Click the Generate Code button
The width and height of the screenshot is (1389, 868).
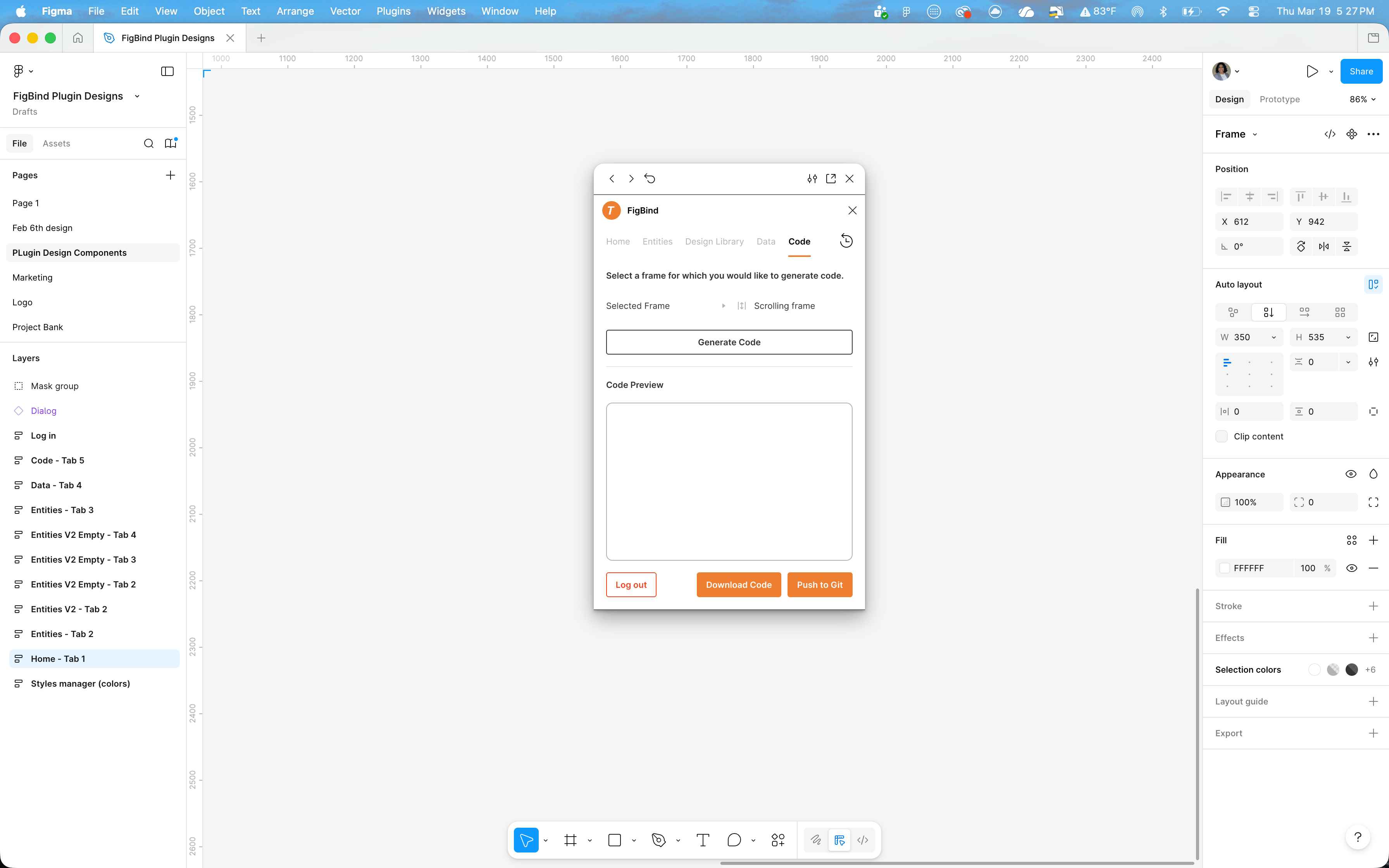tap(729, 342)
